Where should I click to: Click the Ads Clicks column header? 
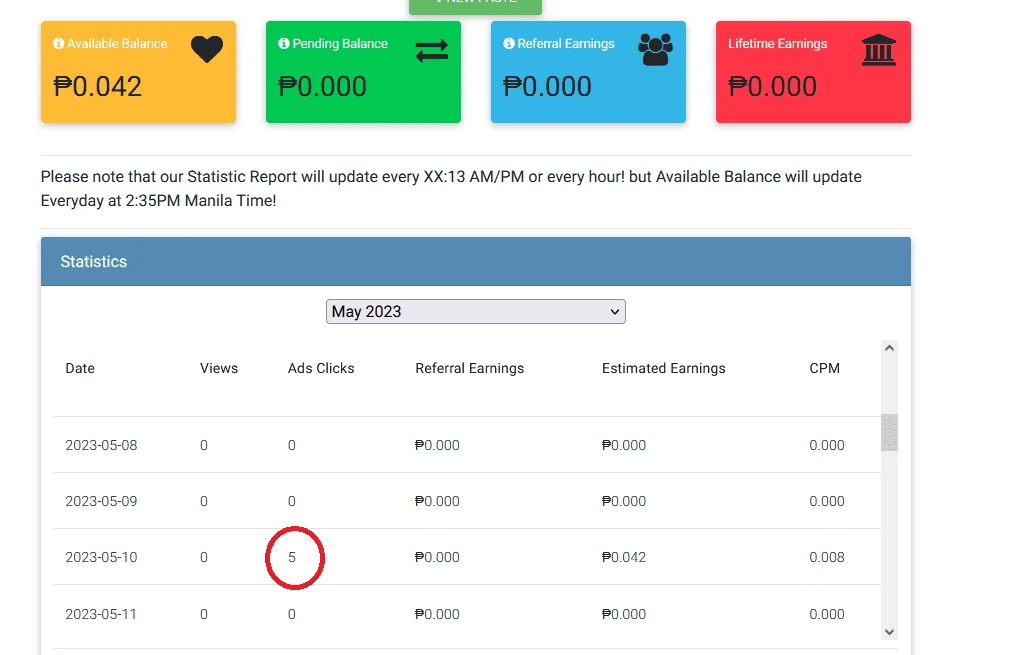(x=321, y=368)
